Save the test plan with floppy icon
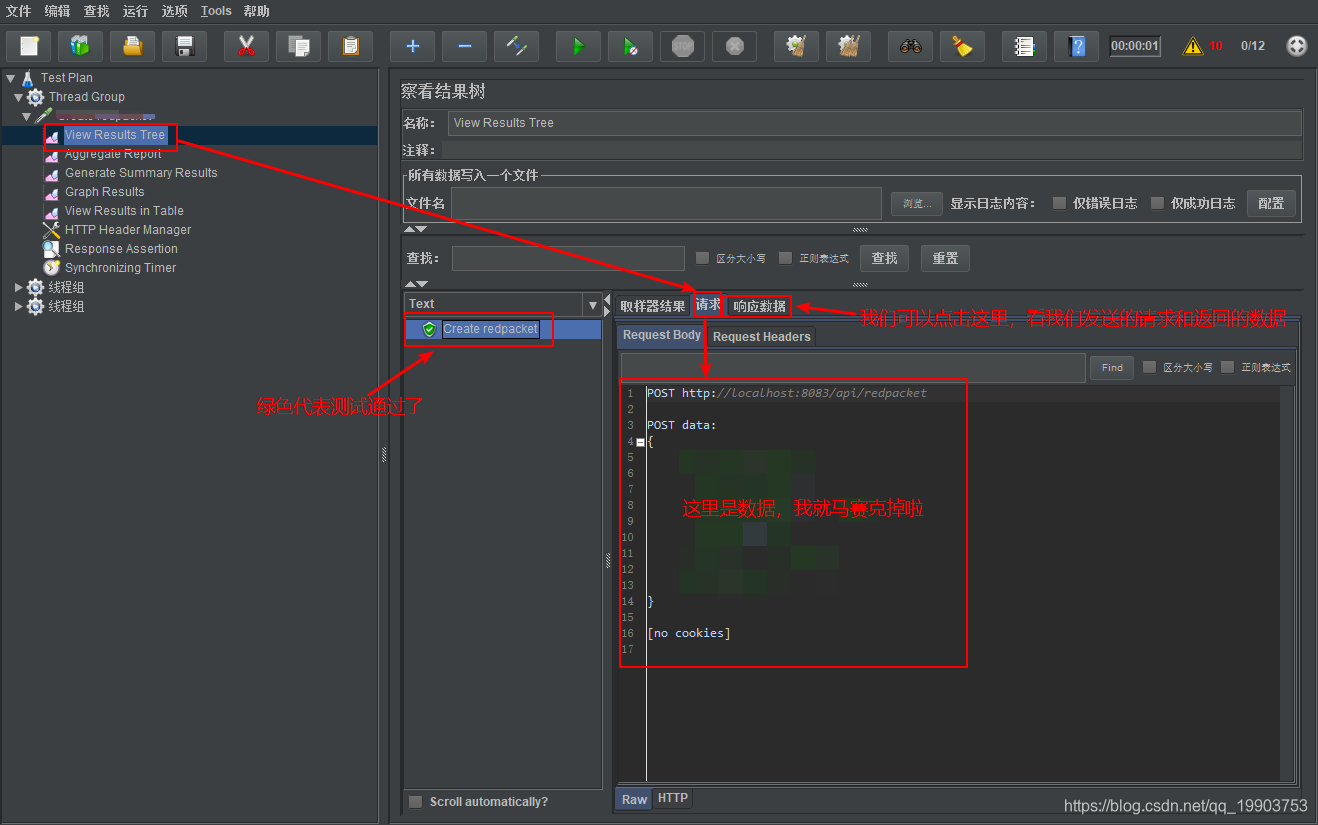This screenshot has width=1318, height=825. (x=184, y=46)
